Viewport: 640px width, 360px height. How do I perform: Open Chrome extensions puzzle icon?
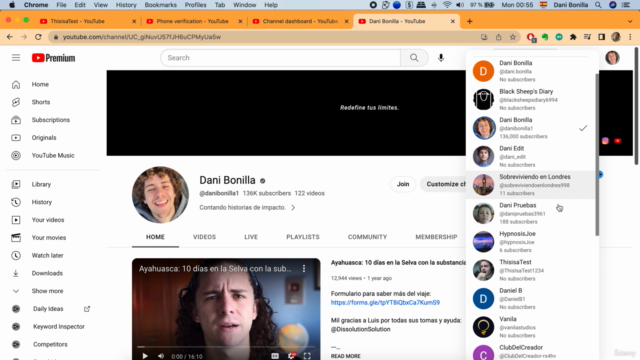[573, 37]
